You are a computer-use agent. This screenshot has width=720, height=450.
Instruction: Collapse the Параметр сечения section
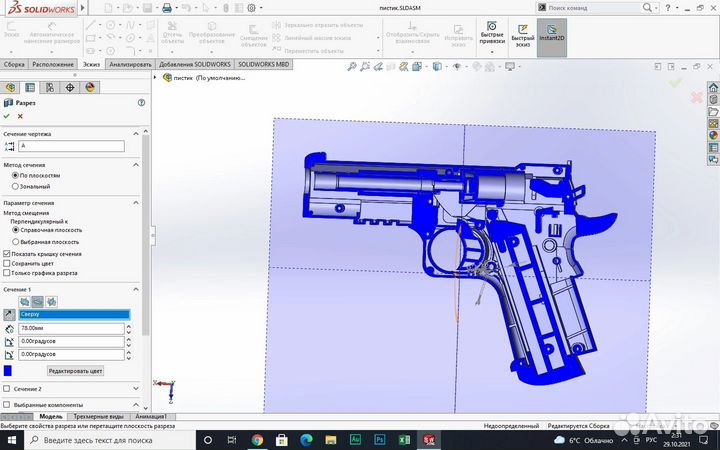pos(136,202)
